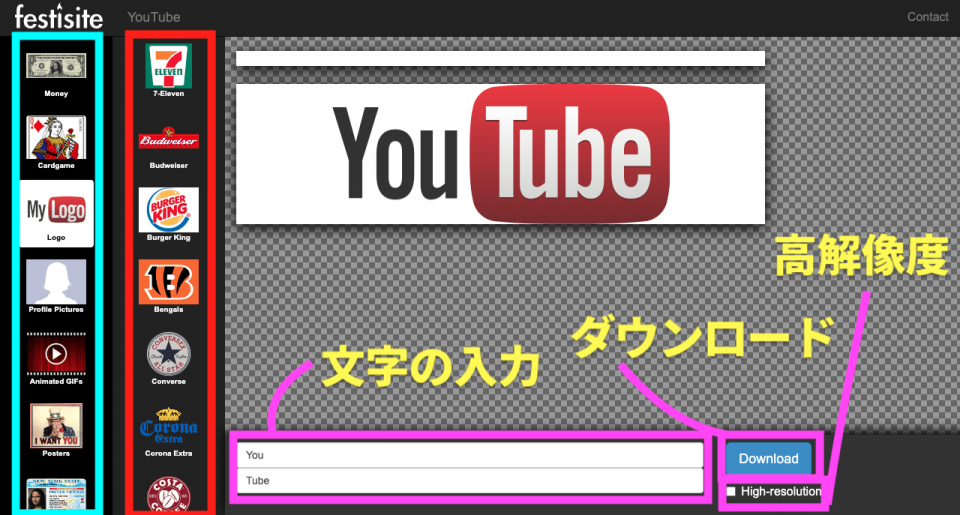Click the Money label text

point(56,94)
